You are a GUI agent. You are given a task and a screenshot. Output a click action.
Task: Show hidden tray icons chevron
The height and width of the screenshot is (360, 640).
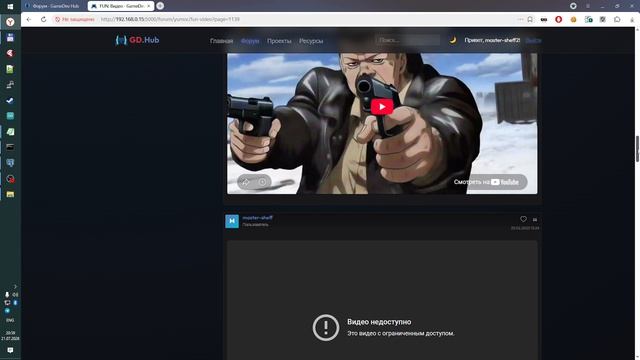point(15,287)
